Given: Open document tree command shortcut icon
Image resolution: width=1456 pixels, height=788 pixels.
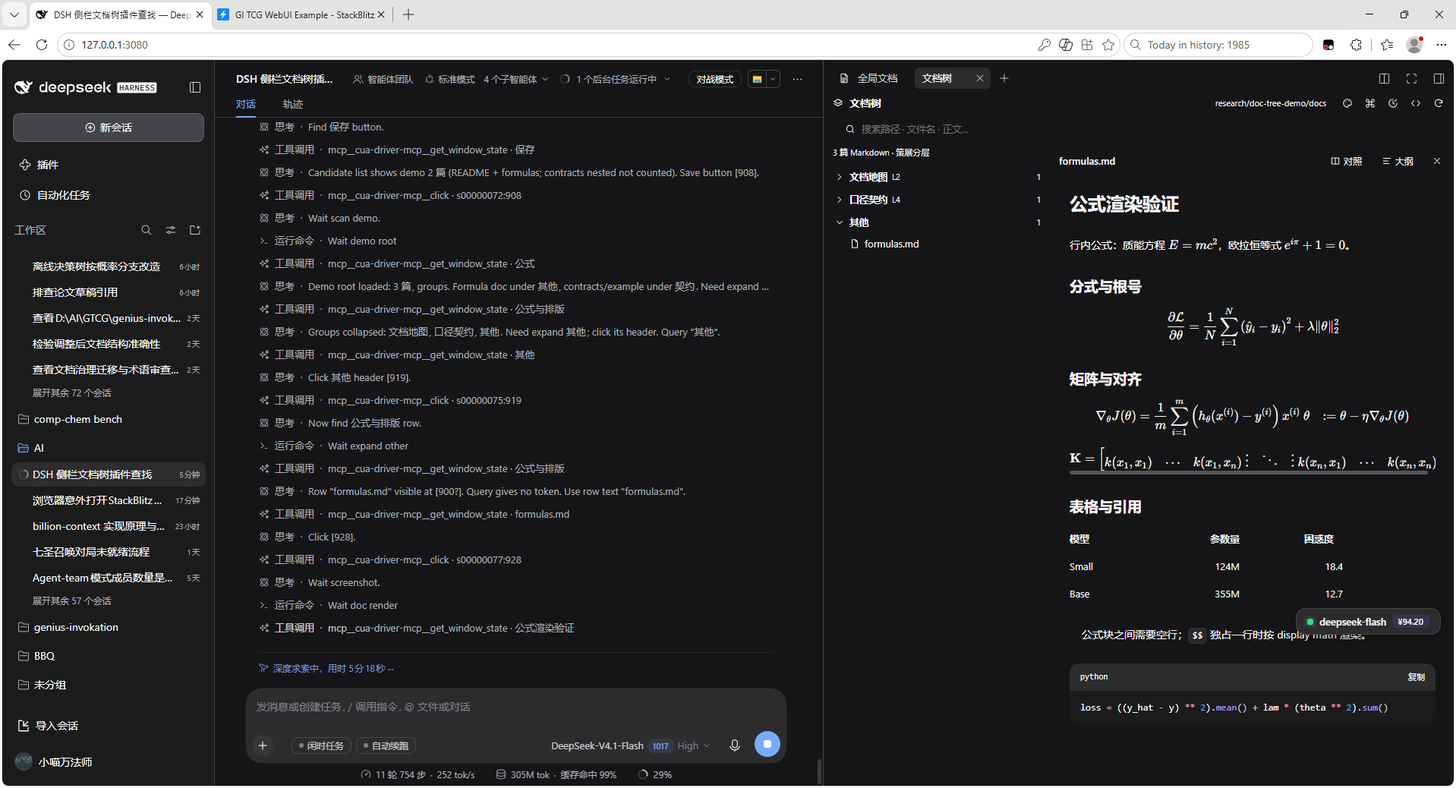Looking at the screenshot, I should point(1370,103).
